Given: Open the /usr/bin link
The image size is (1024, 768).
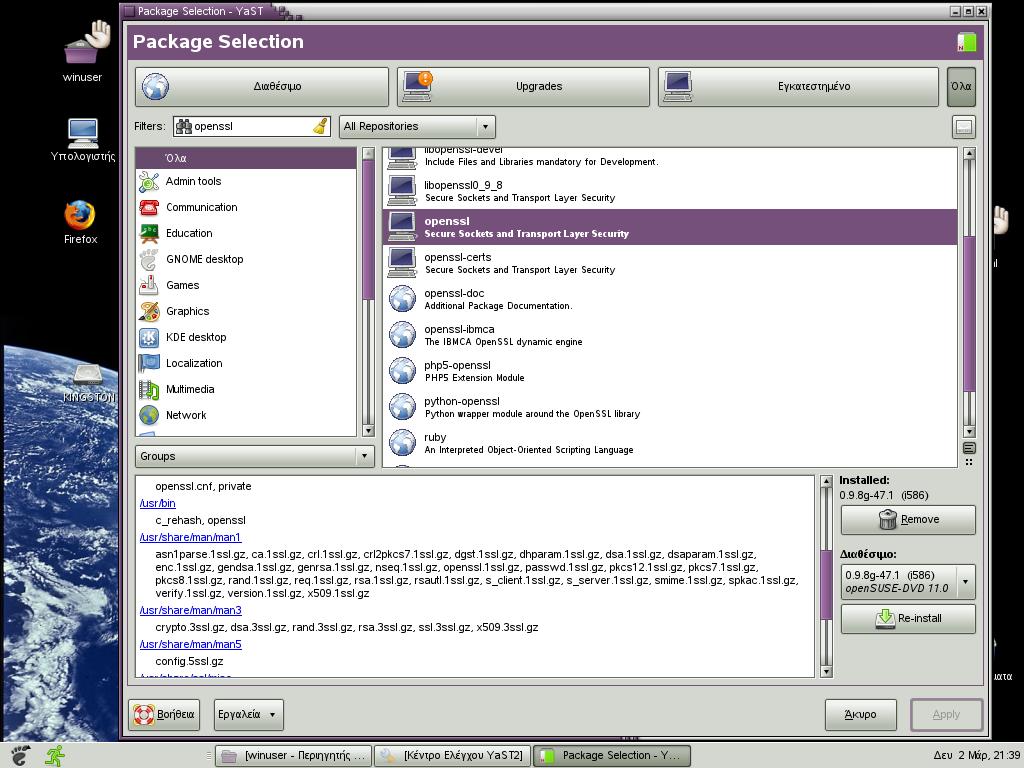Looking at the screenshot, I should coord(157,504).
